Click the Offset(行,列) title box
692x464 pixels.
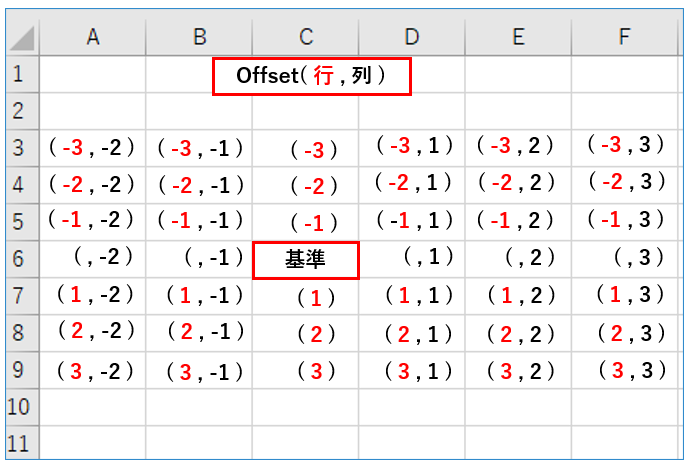[x=311, y=76]
